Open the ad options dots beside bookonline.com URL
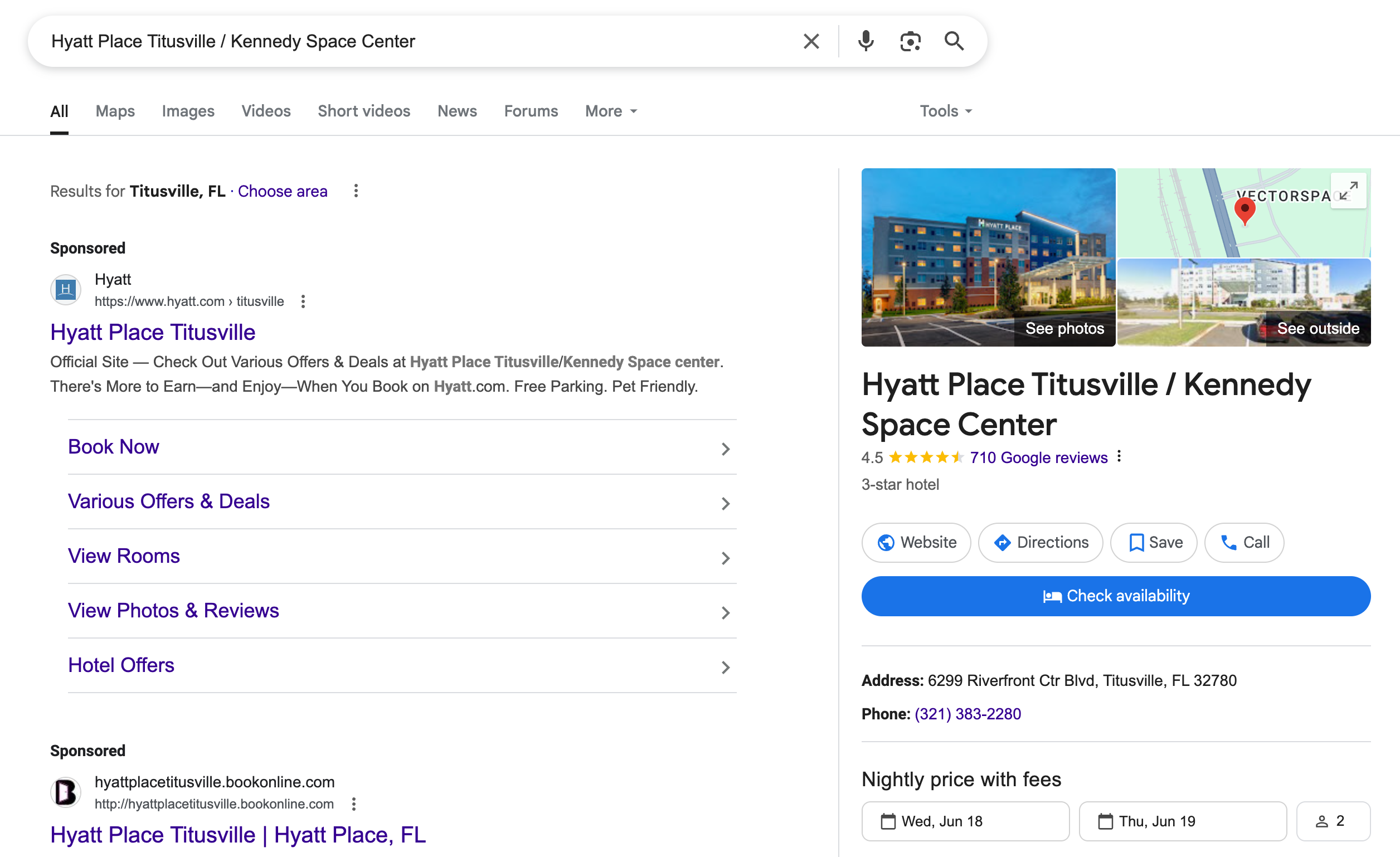This screenshot has width=1400, height=857. (x=353, y=804)
